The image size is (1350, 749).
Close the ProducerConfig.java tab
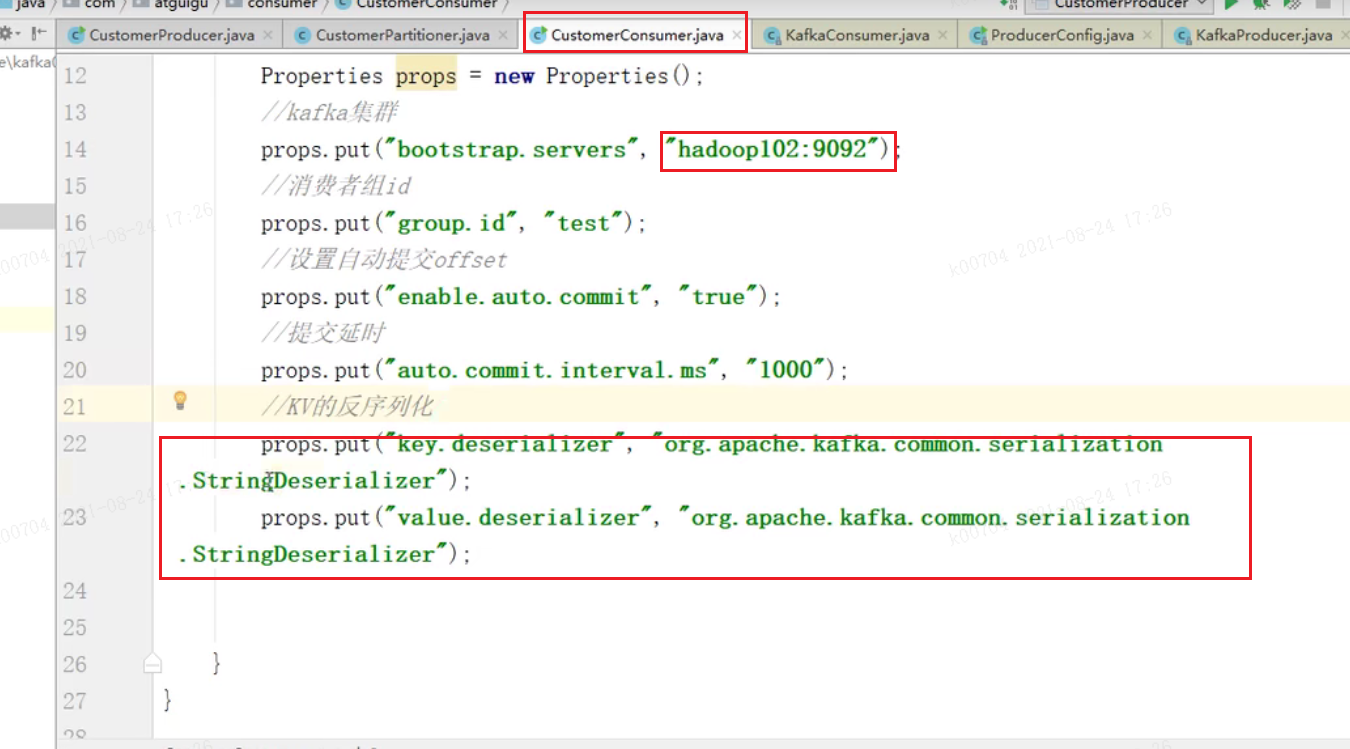1147,35
